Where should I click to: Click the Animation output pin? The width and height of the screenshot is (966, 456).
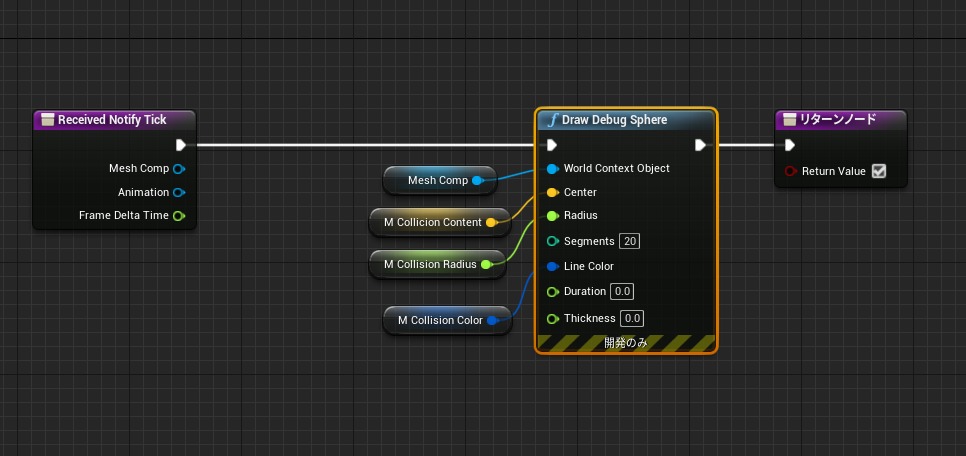pyautogui.click(x=179, y=192)
